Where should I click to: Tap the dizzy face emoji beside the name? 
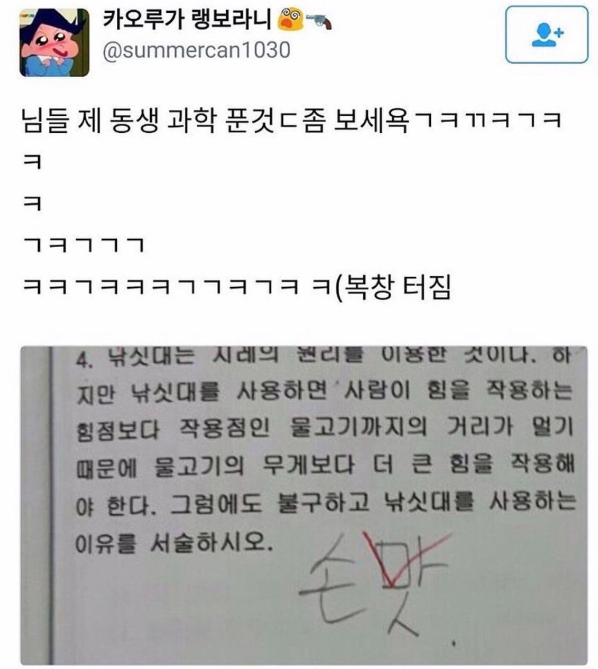coord(290,20)
